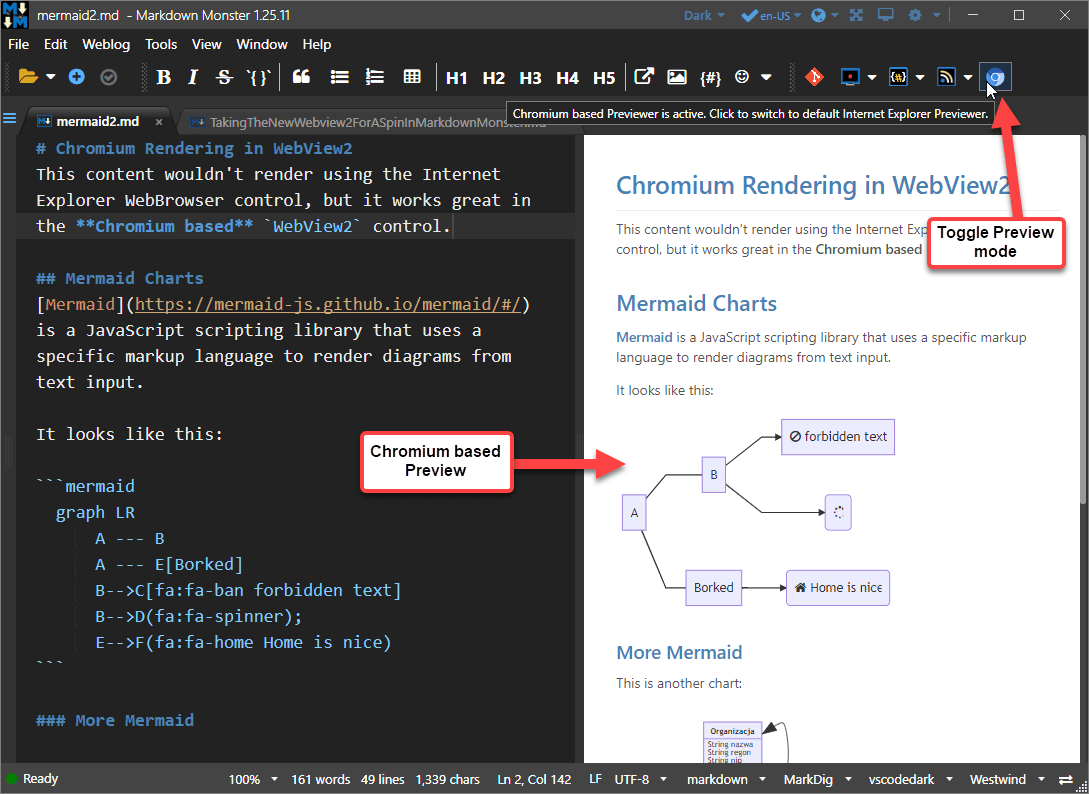Apply italic formatting with the I icon
The height and width of the screenshot is (794, 1089).
click(193, 77)
